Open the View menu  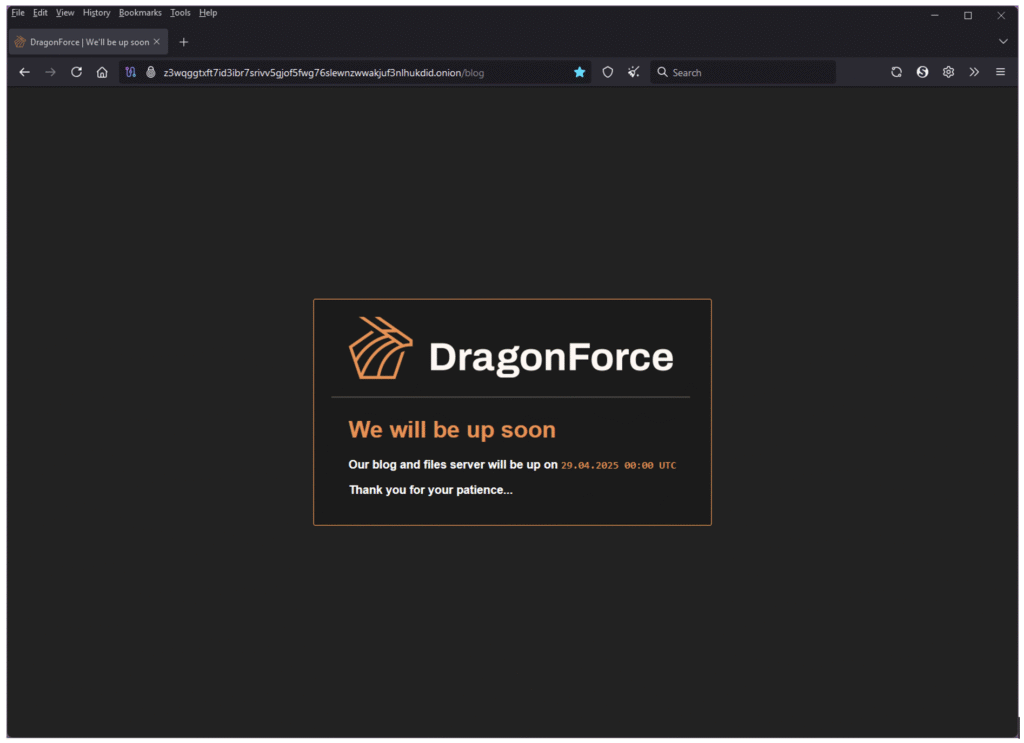tap(65, 12)
